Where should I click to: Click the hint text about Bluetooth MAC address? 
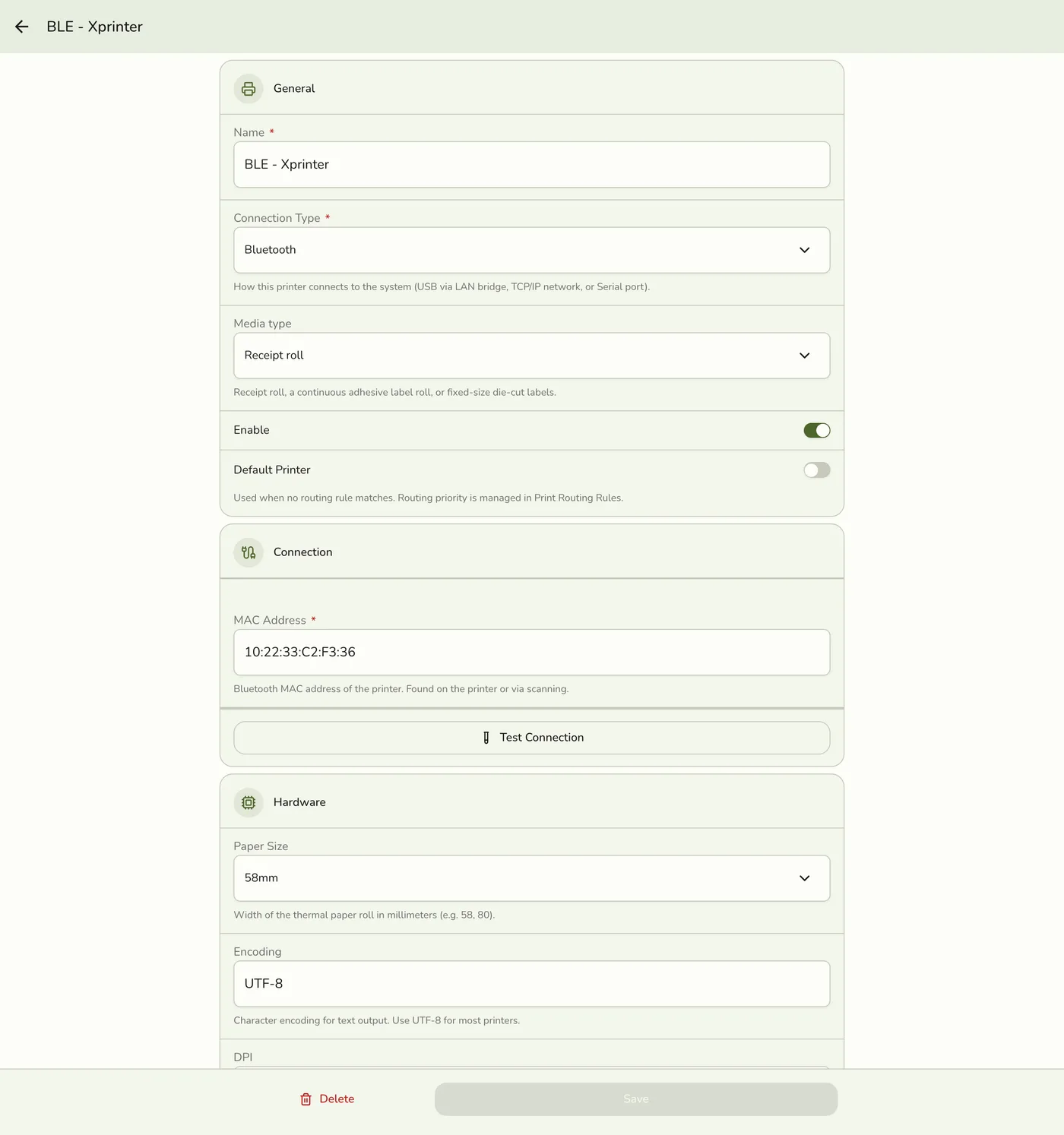point(401,689)
